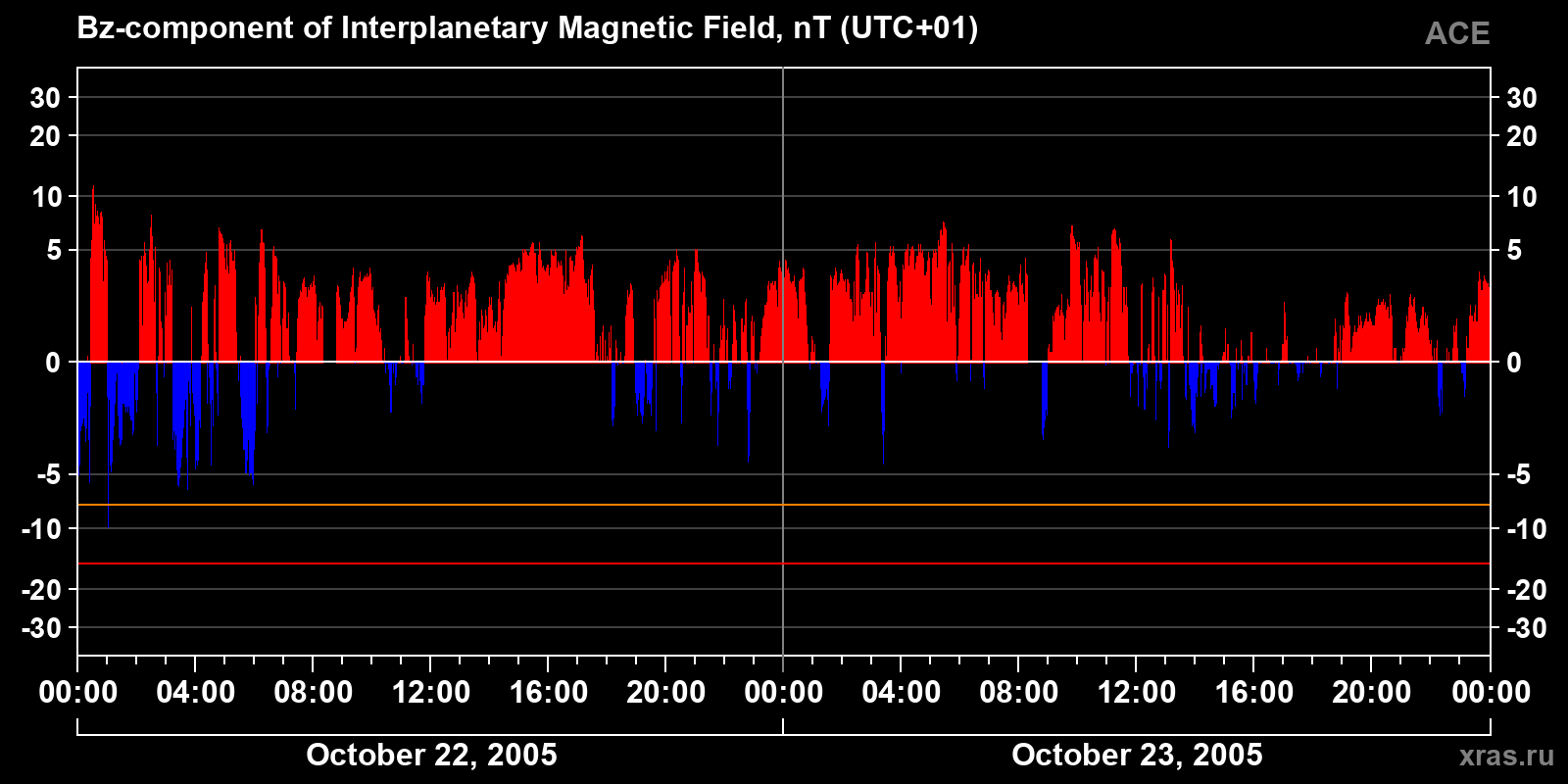Viewport: 1568px width, 784px height.
Task: Click the ACE label in top right
Action: (x=1457, y=33)
